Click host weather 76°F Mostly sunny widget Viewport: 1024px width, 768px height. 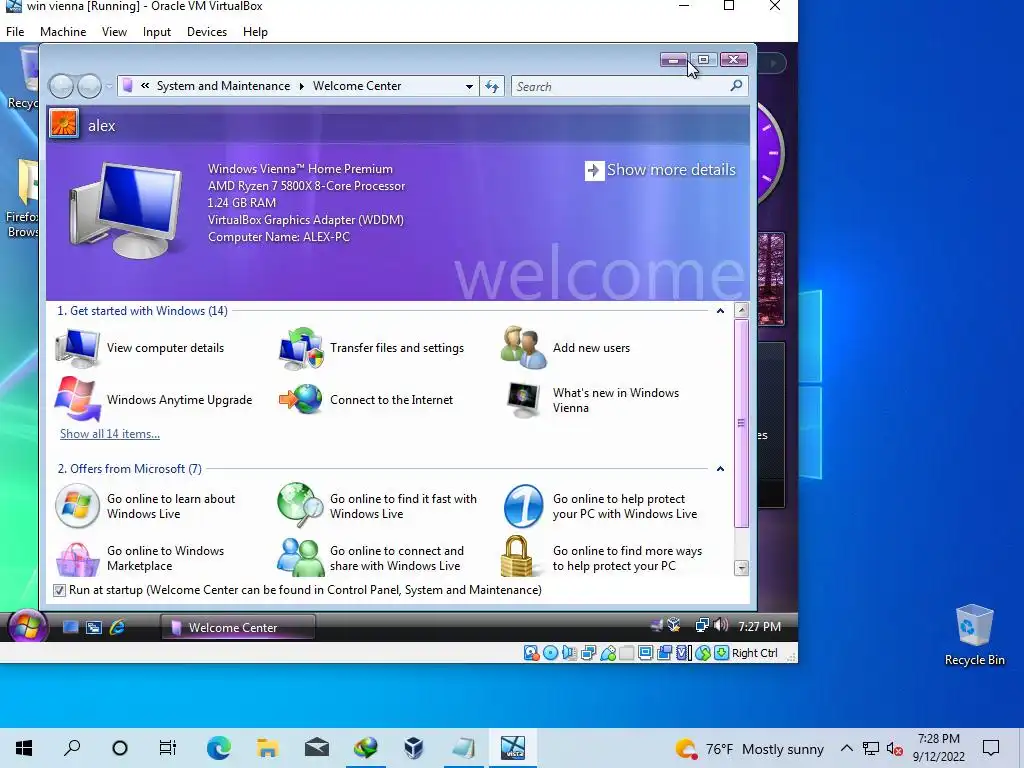tap(750, 748)
